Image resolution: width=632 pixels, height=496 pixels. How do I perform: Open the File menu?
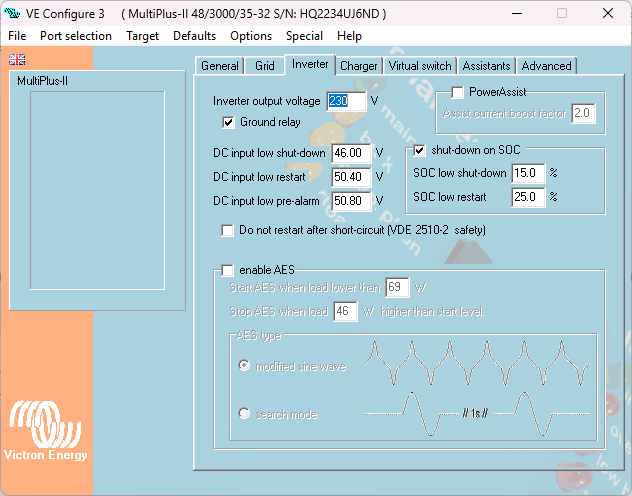(17, 36)
